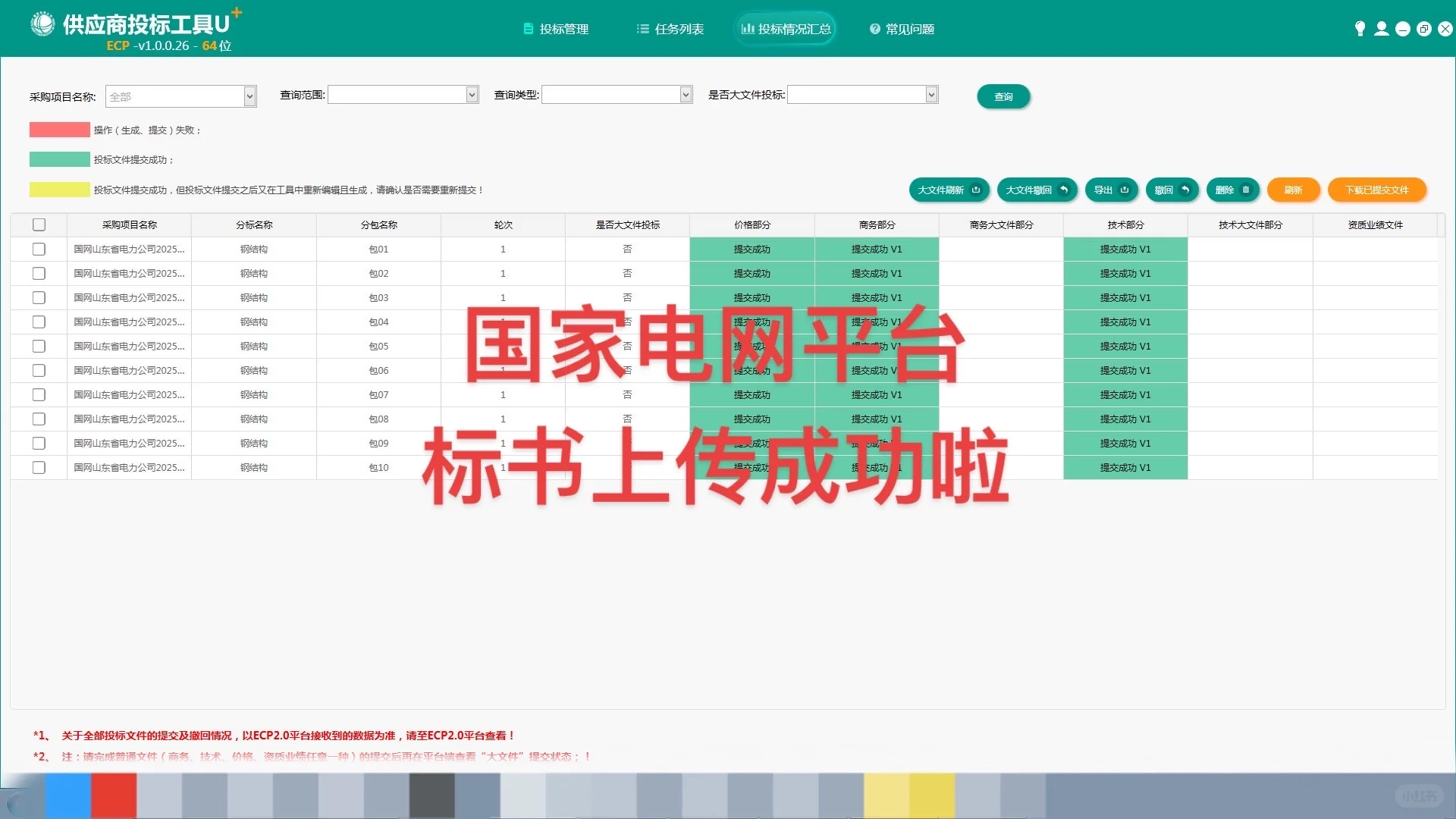1456x819 pixels.
Task: Click the trash icon inside the 删除 button
Action: [x=1244, y=190]
